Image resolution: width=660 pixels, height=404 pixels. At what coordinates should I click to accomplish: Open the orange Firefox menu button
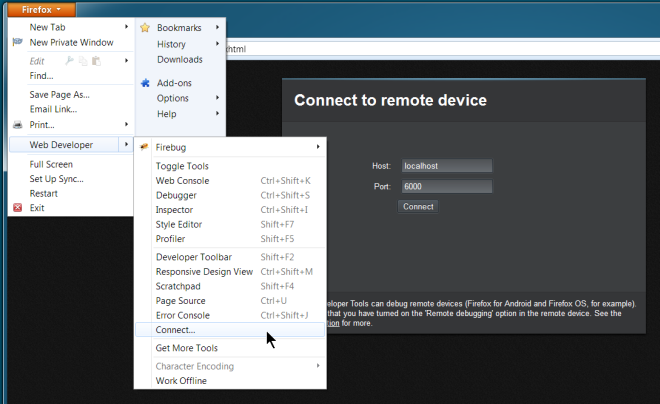pyautogui.click(x=42, y=9)
